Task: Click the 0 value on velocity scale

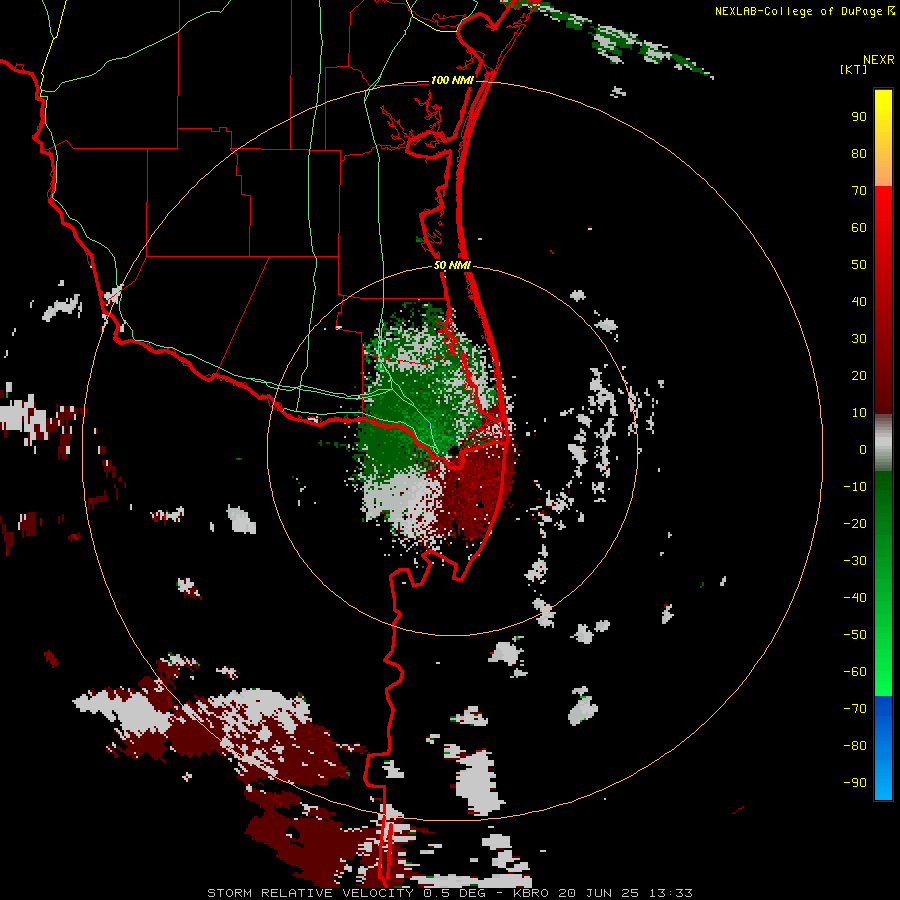Action: click(x=863, y=450)
